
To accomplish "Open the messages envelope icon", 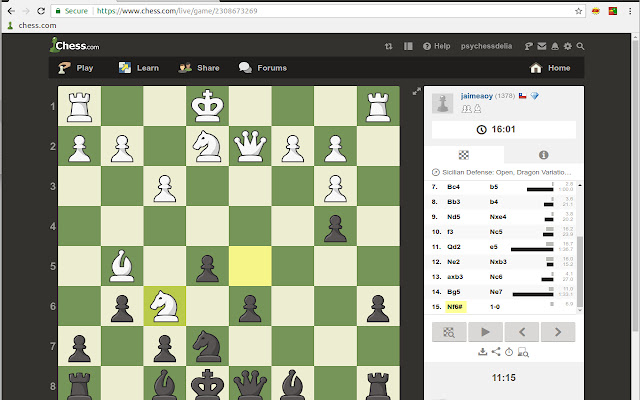I will coord(541,46).
